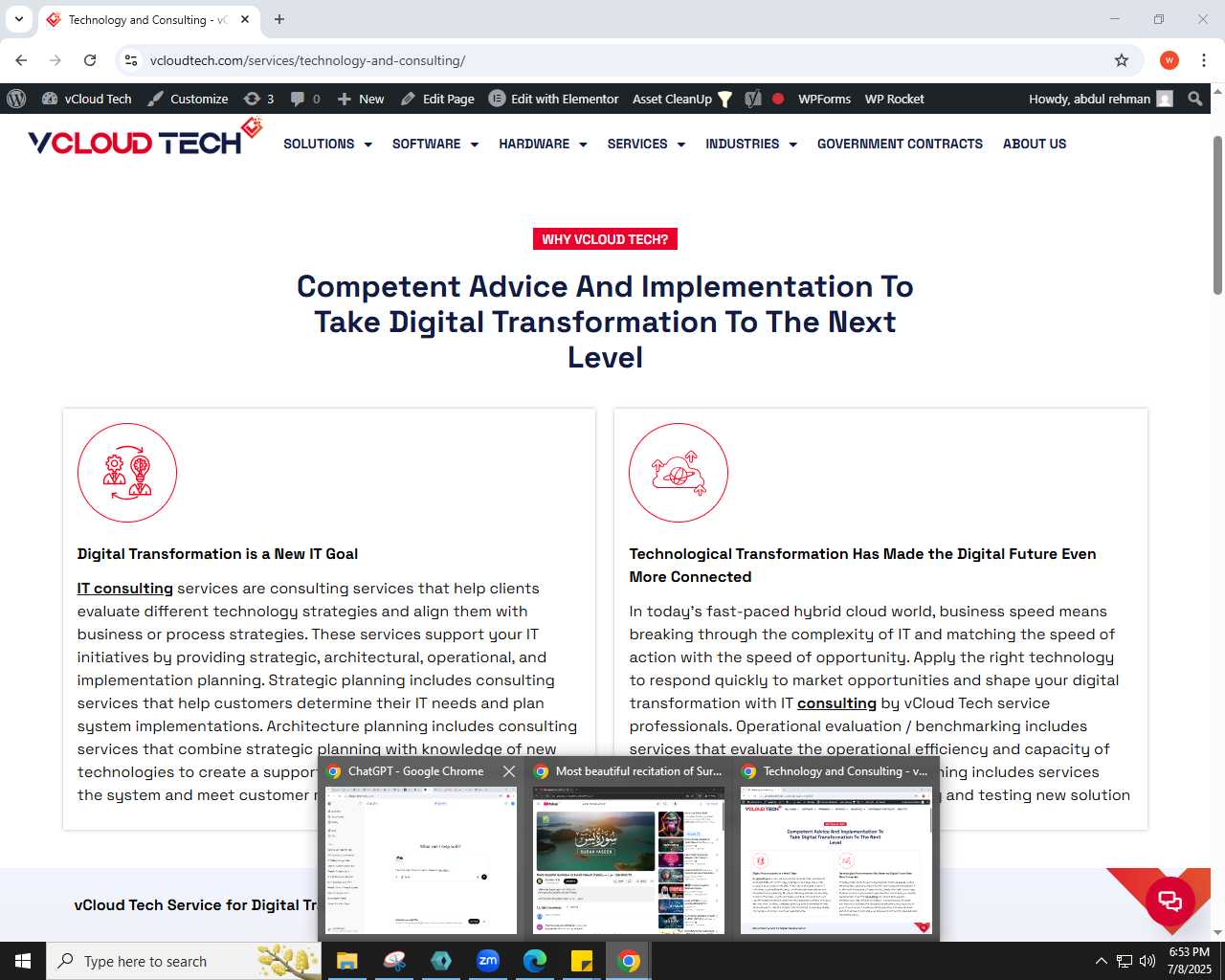The width and height of the screenshot is (1225, 980).
Task: Open File Explorer from taskbar
Action: click(x=346, y=961)
